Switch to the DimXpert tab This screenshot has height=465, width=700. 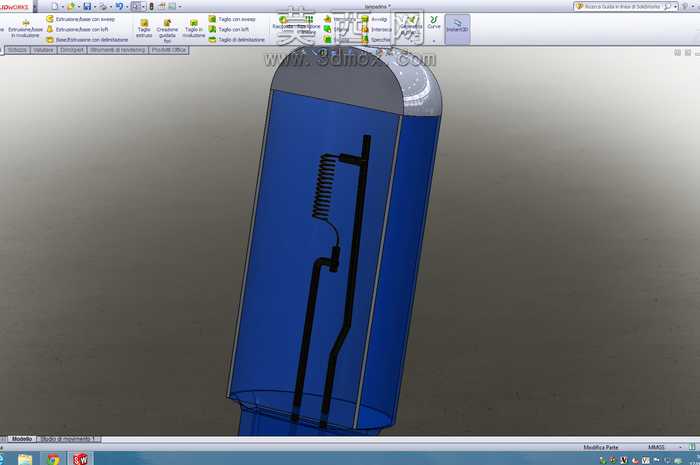click(x=72, y=50)
